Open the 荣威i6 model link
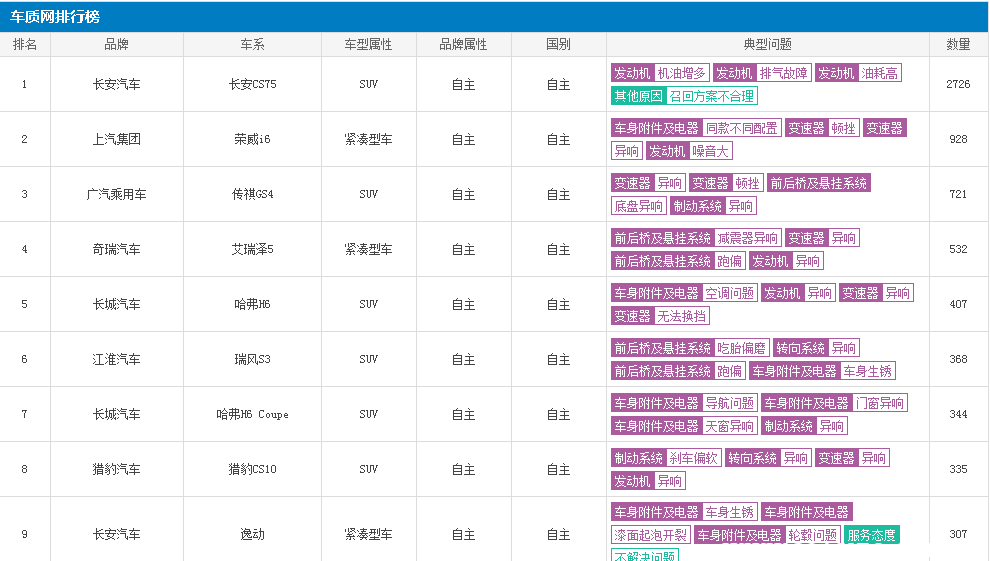This screenshot has height=561, width=990. click(x=252, y=139)
